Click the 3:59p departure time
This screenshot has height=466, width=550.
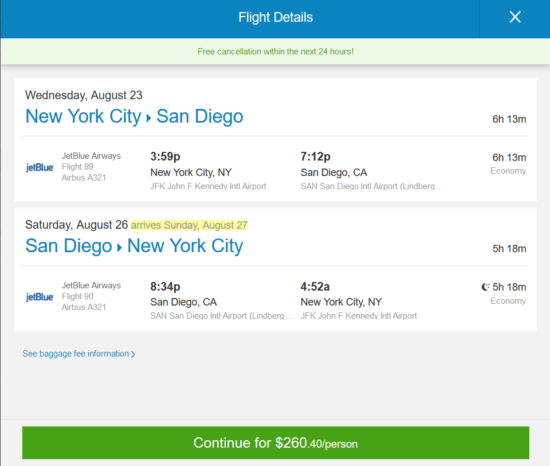165,156
